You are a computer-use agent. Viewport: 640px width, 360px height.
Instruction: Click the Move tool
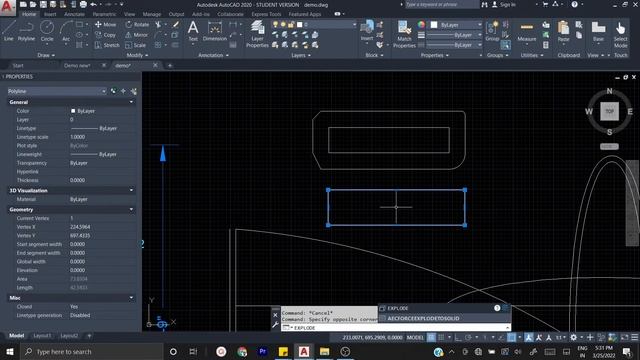(x=105, y=24)
